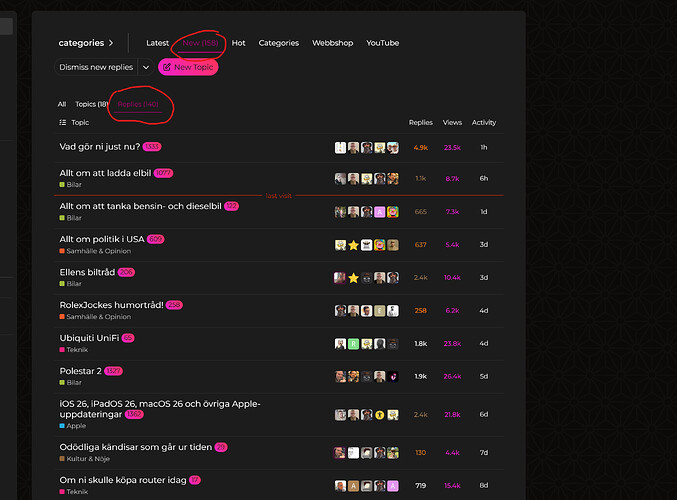Open Bilar category under Allt om att ladda elbil

click(70, 185)
